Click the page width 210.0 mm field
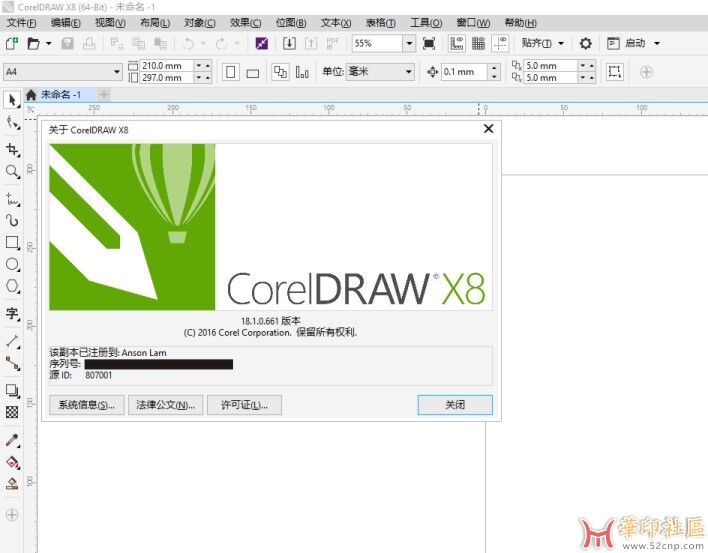 [x=167, y=65]
